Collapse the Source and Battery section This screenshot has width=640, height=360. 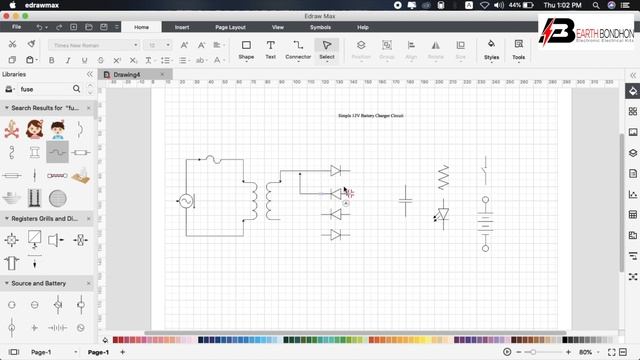point(7,283)
